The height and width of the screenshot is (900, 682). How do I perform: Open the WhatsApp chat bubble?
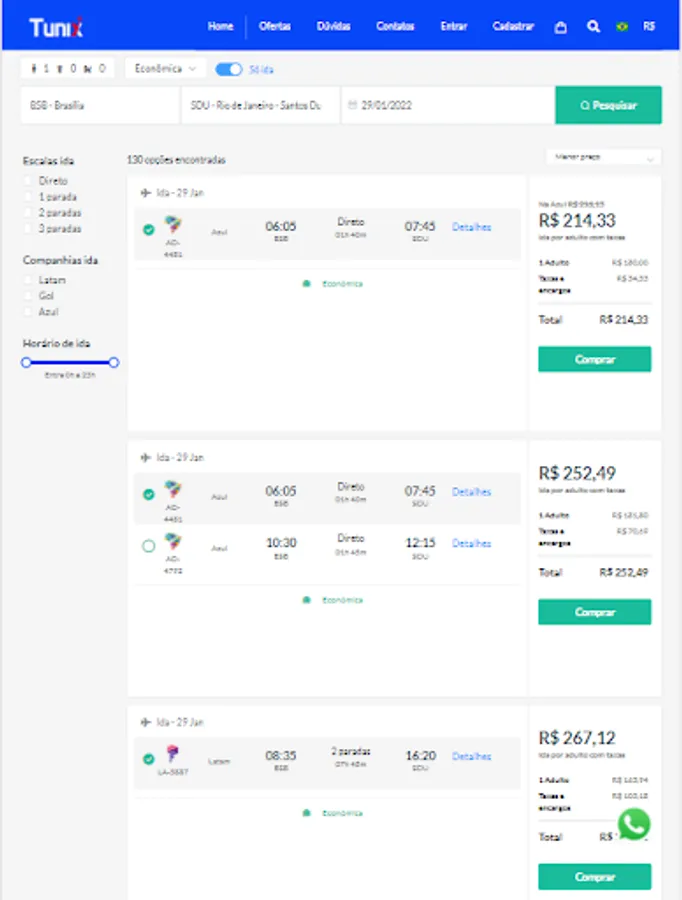pos(634,823)
